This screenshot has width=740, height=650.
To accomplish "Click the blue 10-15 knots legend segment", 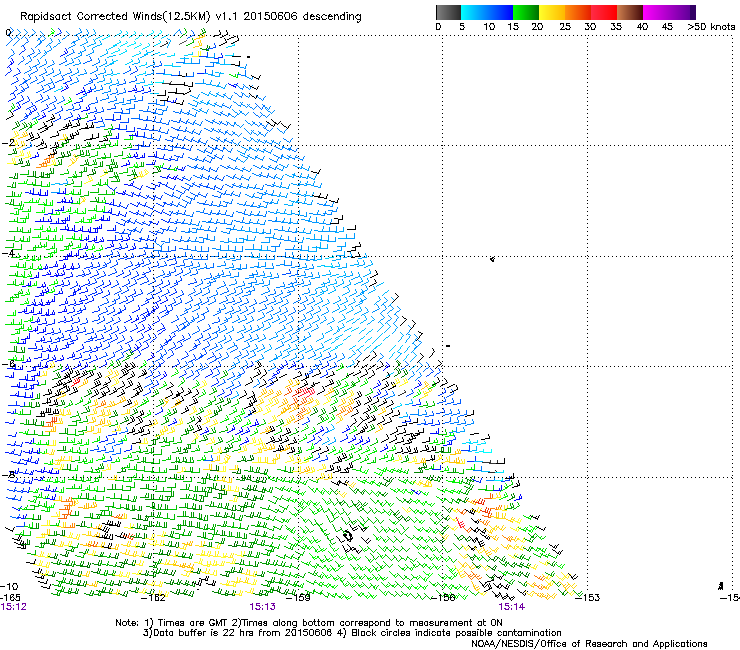I will pyautogui.click(x=500, y=12).
